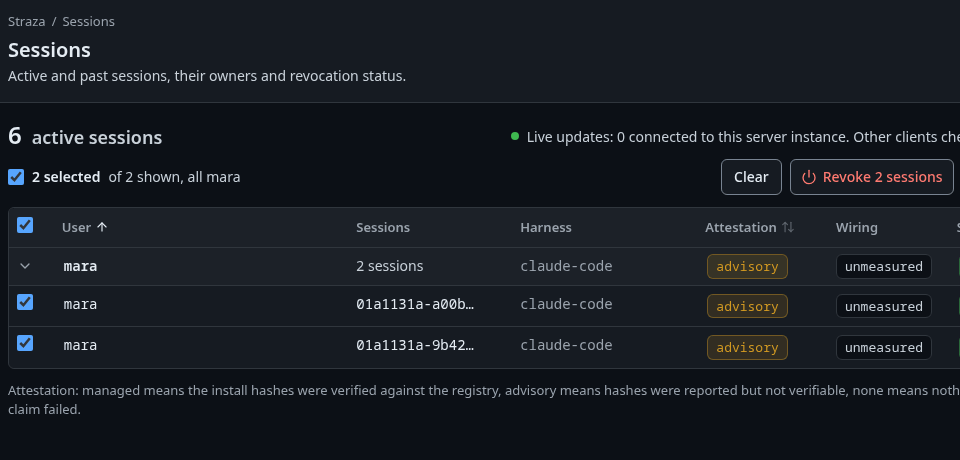Click the power icon in Revoke button
960x460 pixels.
point(809,177)
